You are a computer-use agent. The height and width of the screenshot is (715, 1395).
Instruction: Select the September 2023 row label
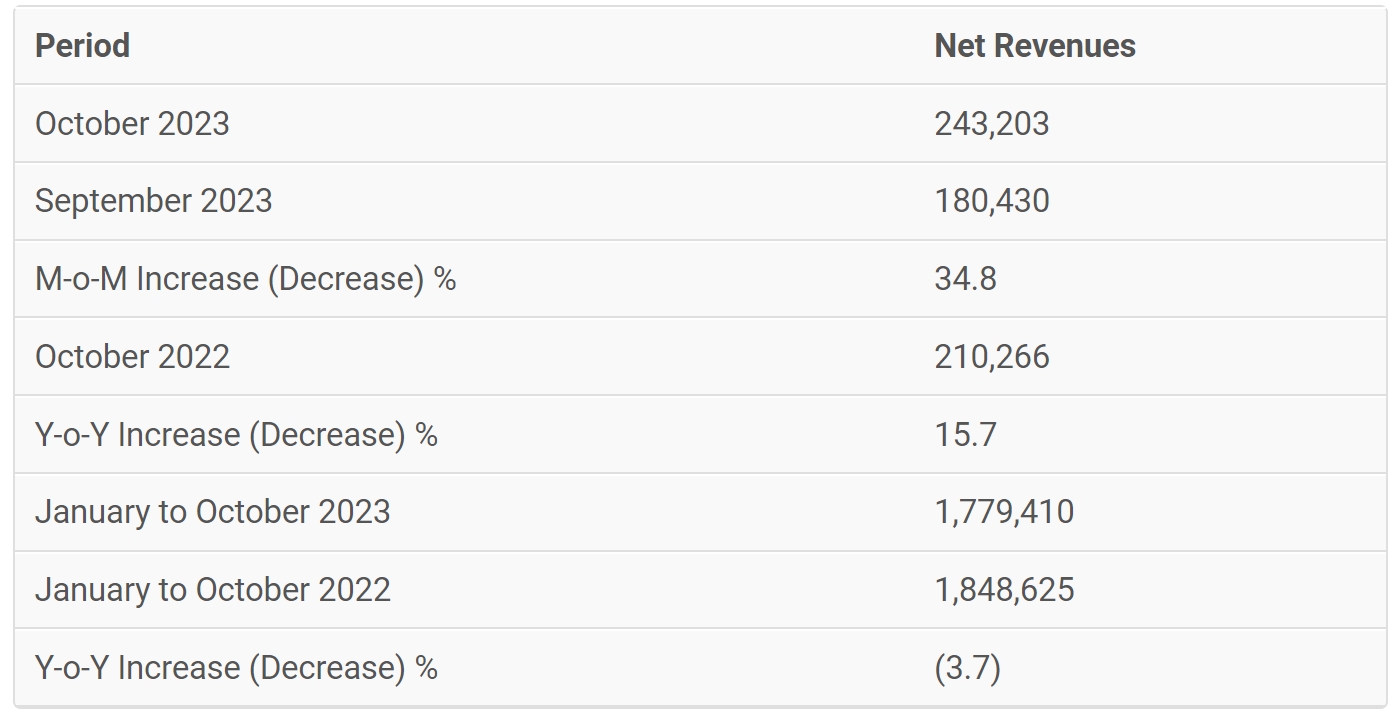153,201
